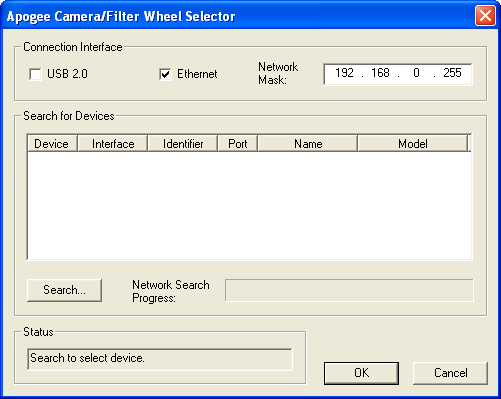501x399 pixels.
Task: Sort by the Model column header
Action: coord(413,144)
